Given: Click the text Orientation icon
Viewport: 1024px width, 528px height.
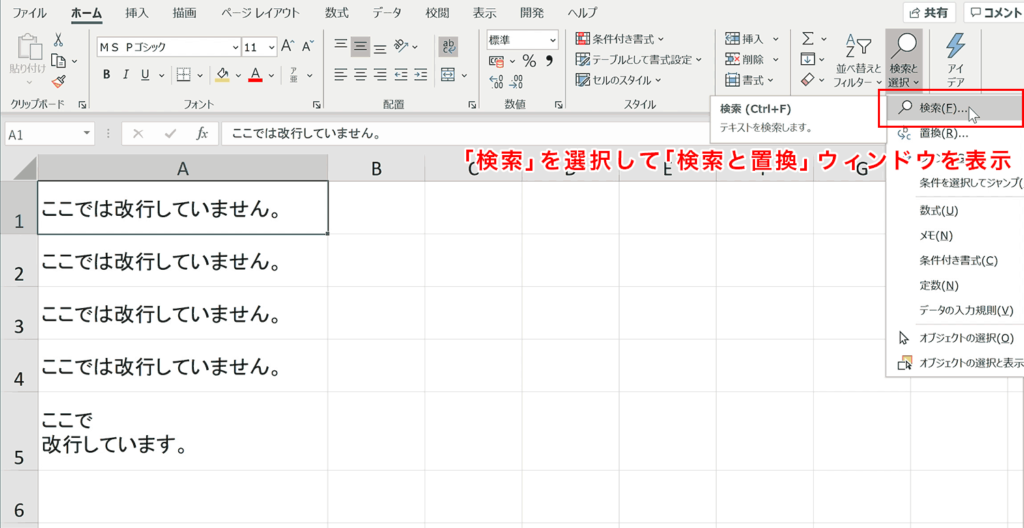Looking at the screenshot, I should coord(402,46).
